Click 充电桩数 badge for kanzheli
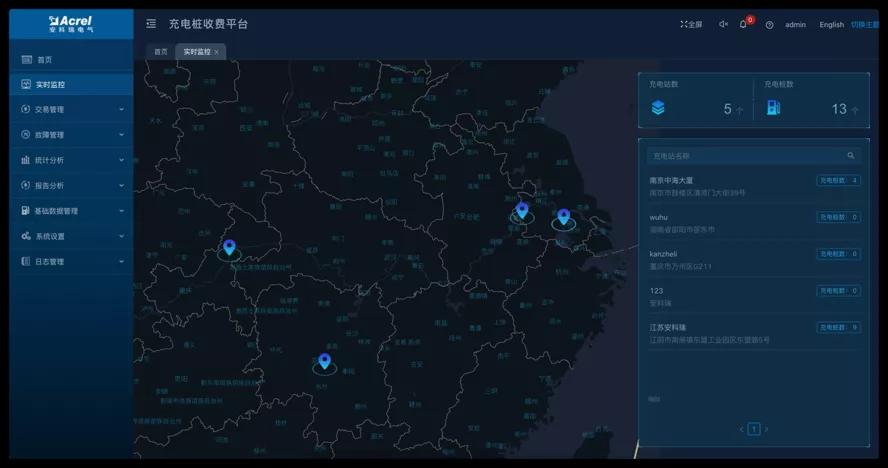The image size is (888, 468). (839, 254)
